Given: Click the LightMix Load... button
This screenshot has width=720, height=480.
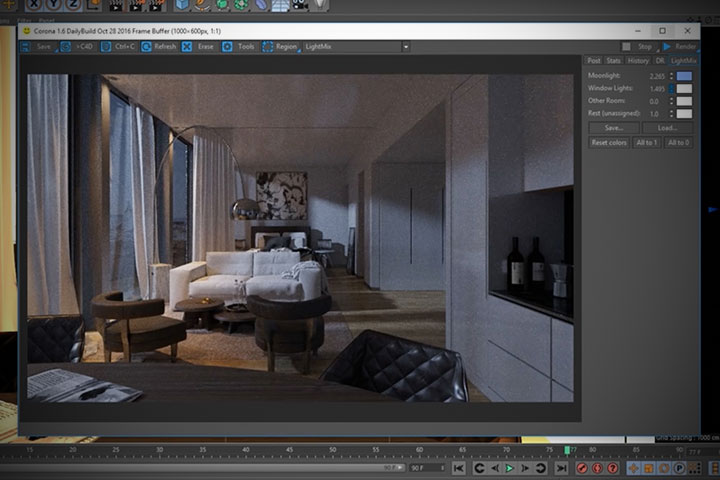Looking at the screenshot, I should [x=667, y=128].
